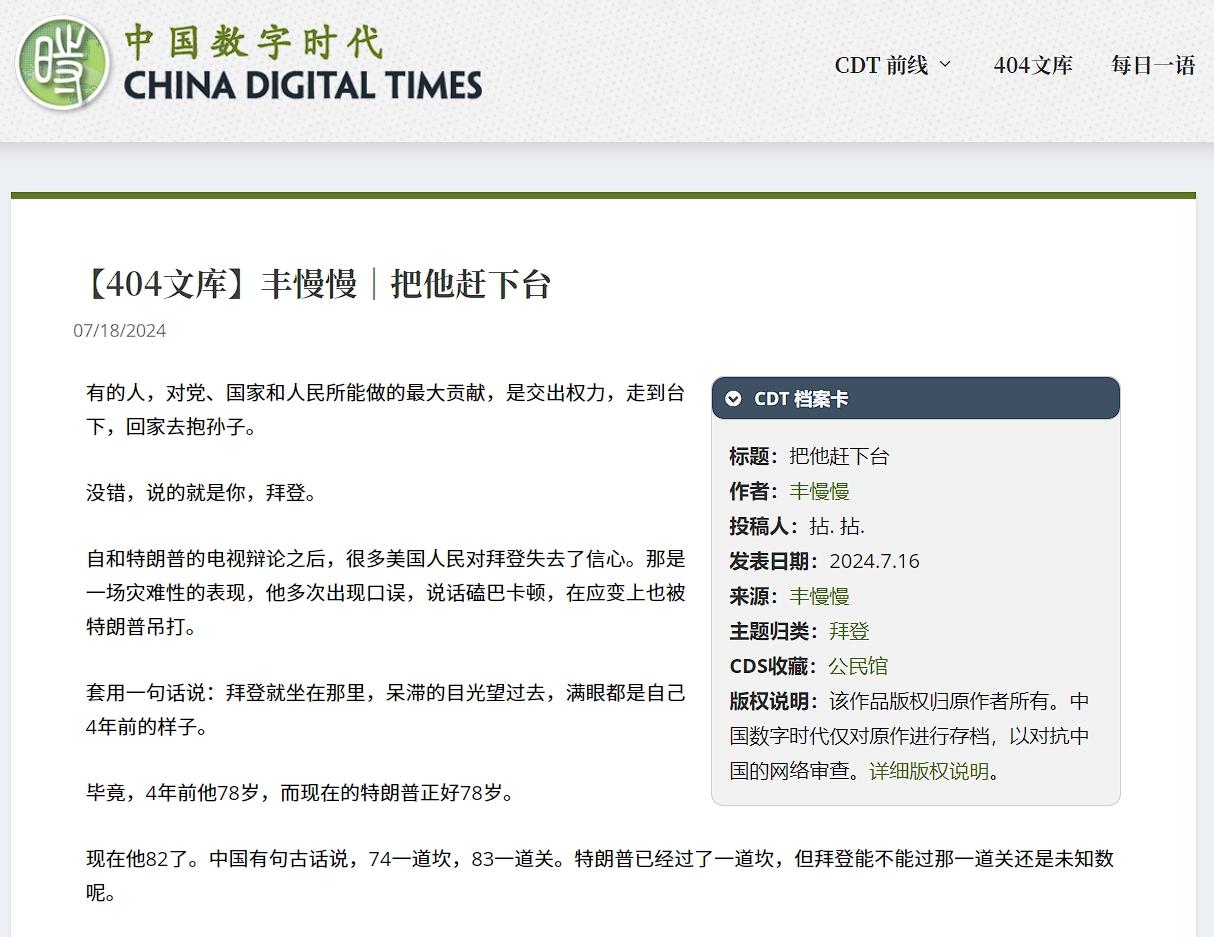The image size is (1214, 937).
Task: Click the 标题 value 把他赶下台 in card
Action: [839, 456]
